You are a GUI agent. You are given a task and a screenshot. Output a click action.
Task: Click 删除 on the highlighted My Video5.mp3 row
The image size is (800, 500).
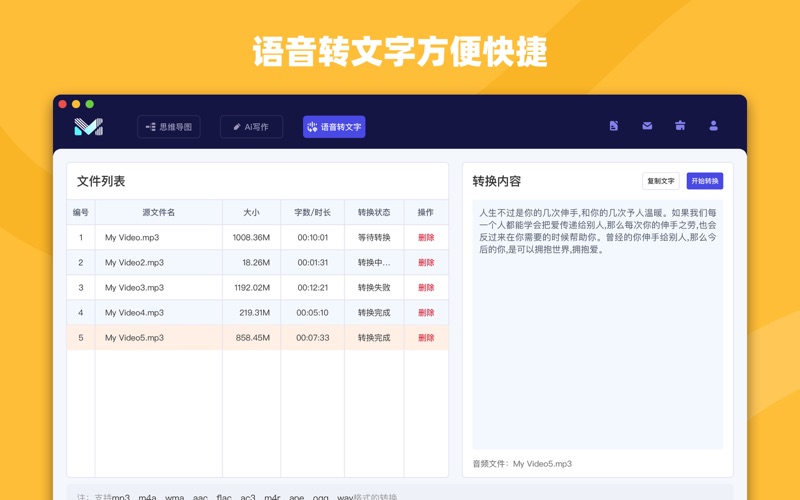[426, 338]
